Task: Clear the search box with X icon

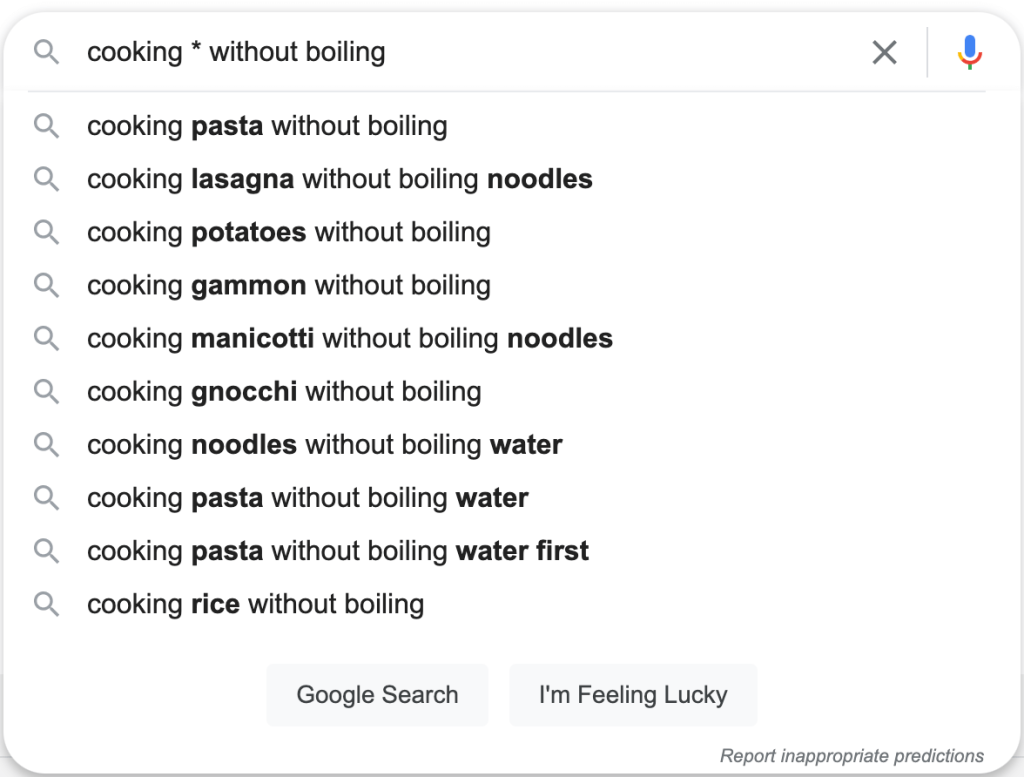Action: pyautogui.click(x=884, y=52)
